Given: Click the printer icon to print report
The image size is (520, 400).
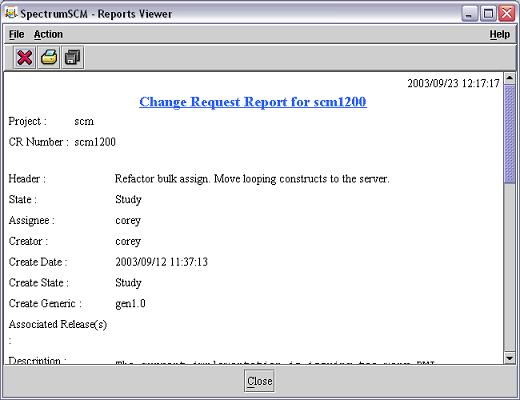Looking at the screenshot, I should coord(49,57).
